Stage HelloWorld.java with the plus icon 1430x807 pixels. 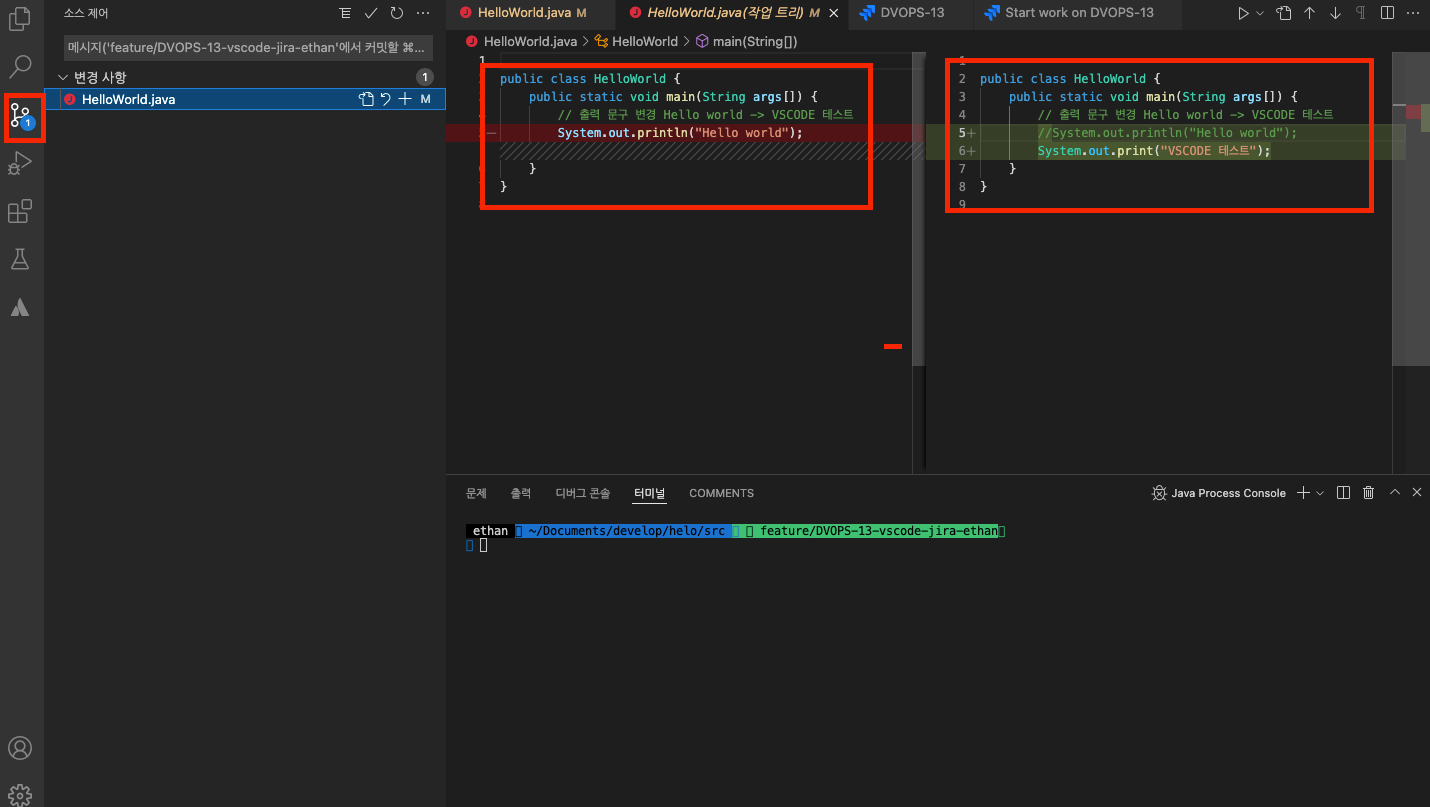pos(404,99)
